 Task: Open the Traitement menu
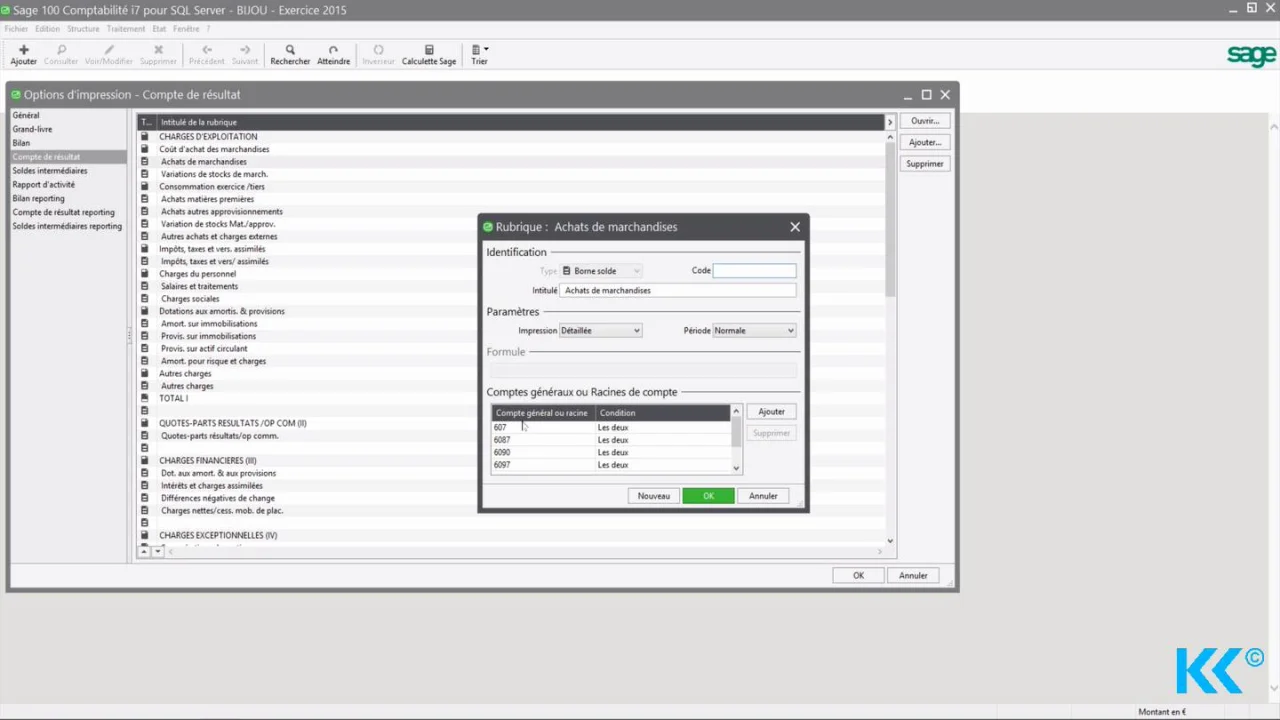pos(126,29)
